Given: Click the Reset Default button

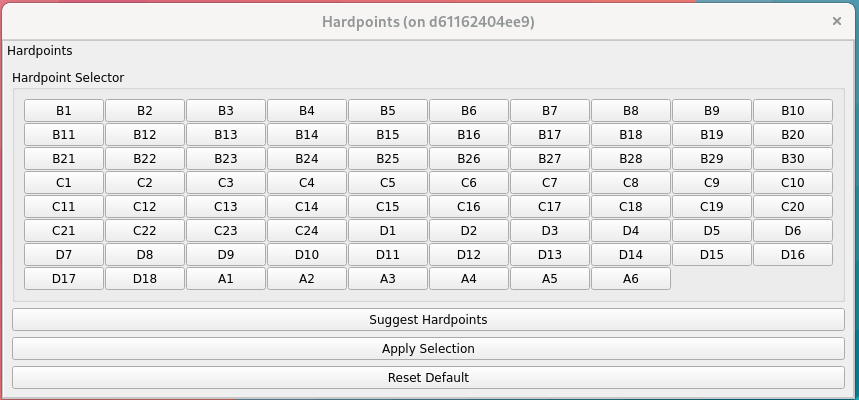Looking at the screenshot, I should (428, 378).
